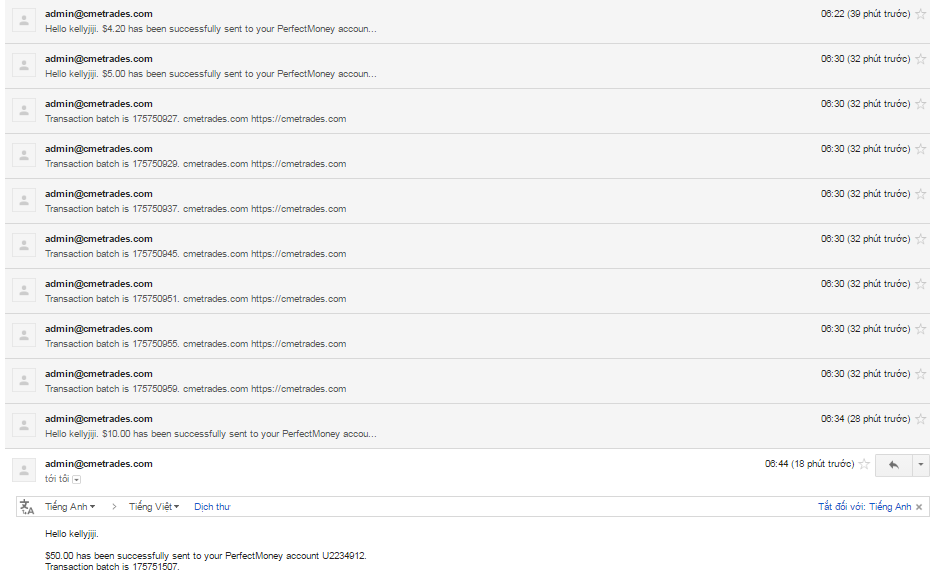Click the avatar beside batch 175750959 email

[24, 381]
